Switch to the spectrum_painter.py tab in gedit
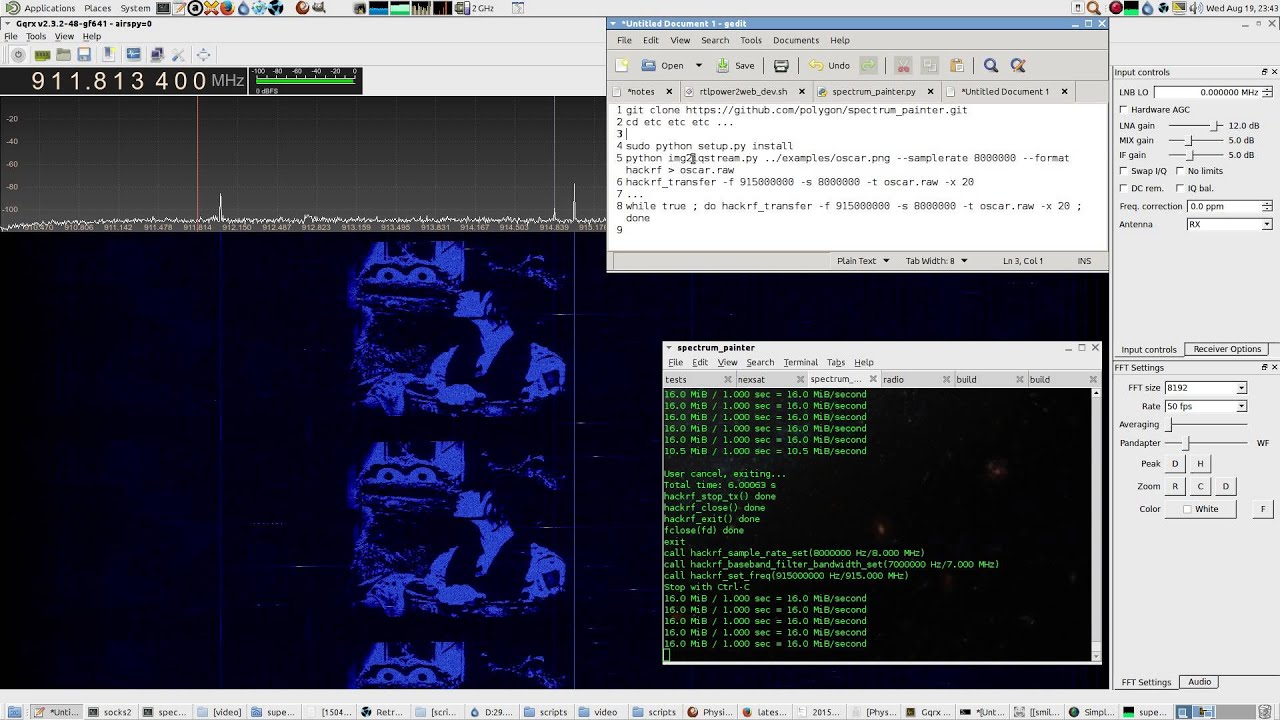Screen dimensions: 1280x720 tap(873, 92)
